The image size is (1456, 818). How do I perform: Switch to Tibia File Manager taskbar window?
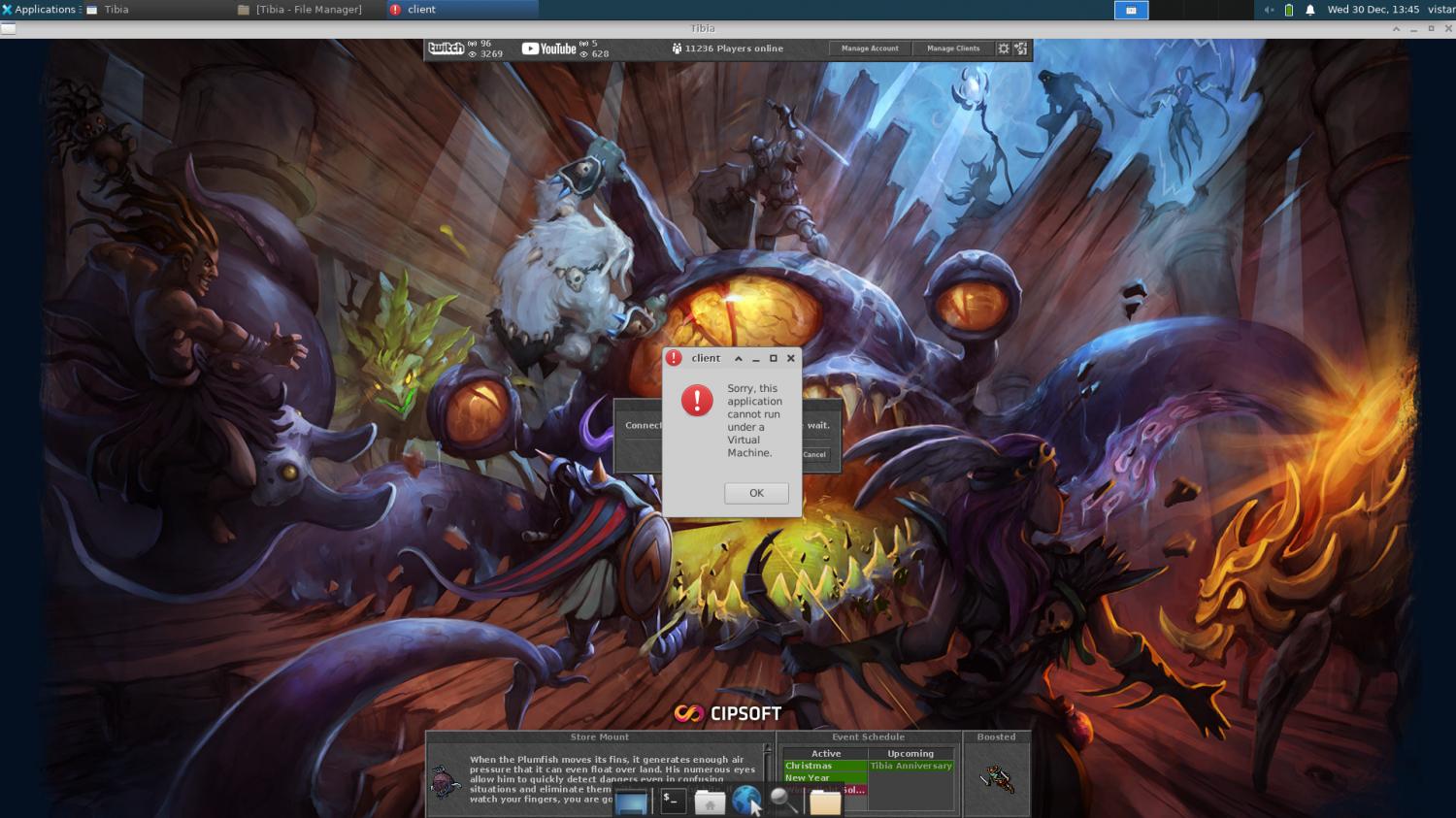coord(301,10)
